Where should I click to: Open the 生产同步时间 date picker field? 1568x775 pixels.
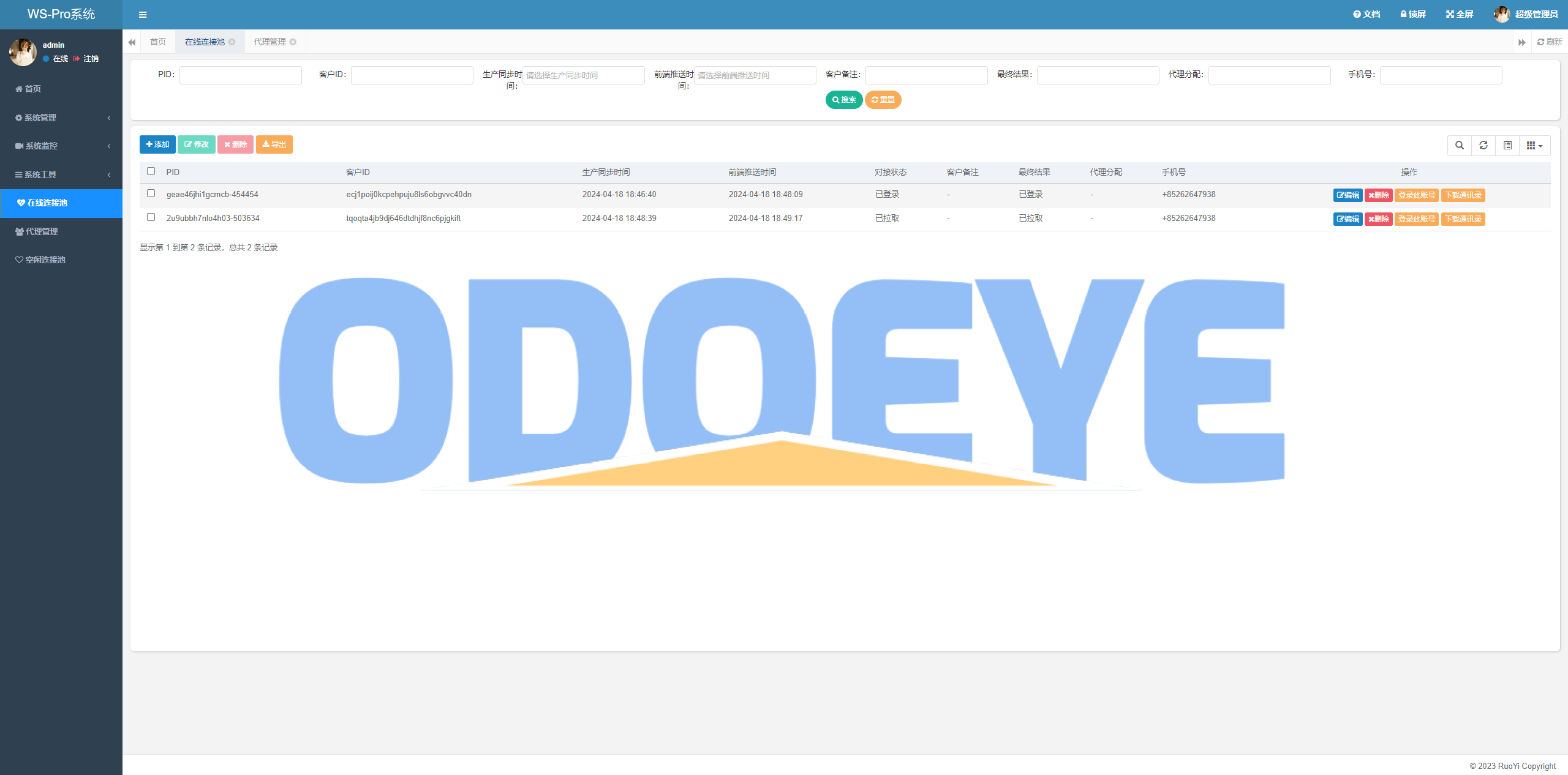tap(583, 75)
